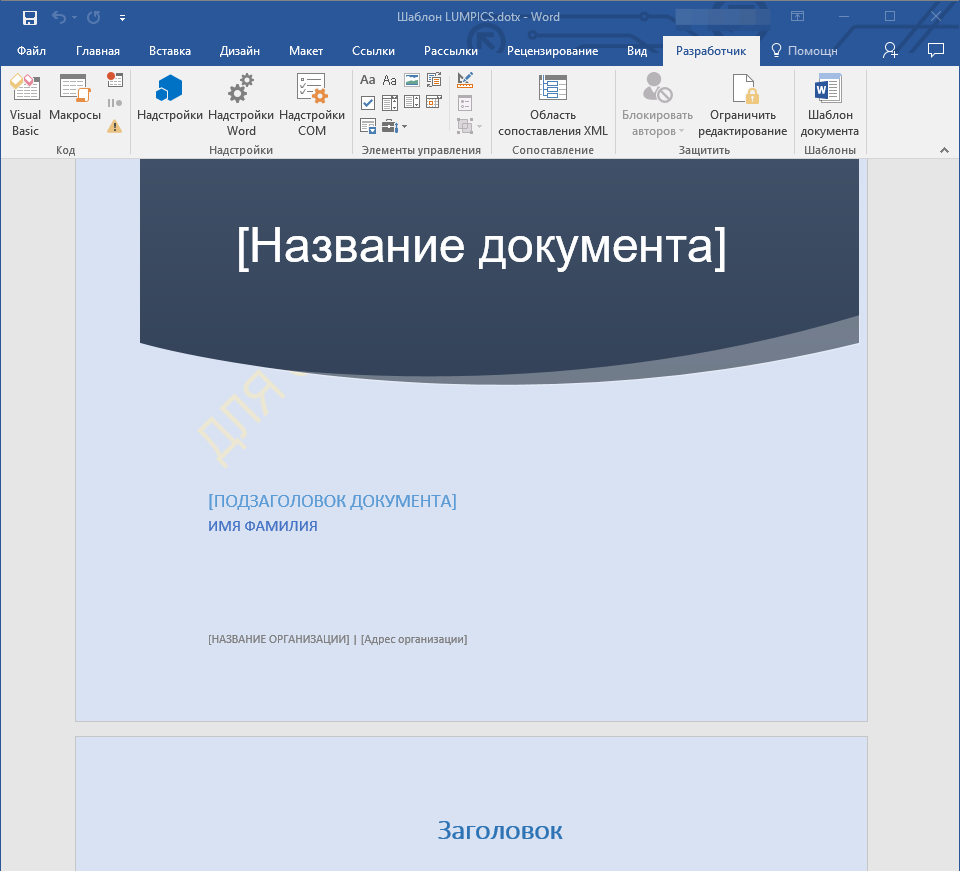This screenshot has height=871, width=960.
Task: Open Надстройки COM add-ins
Action: (312, 105)
